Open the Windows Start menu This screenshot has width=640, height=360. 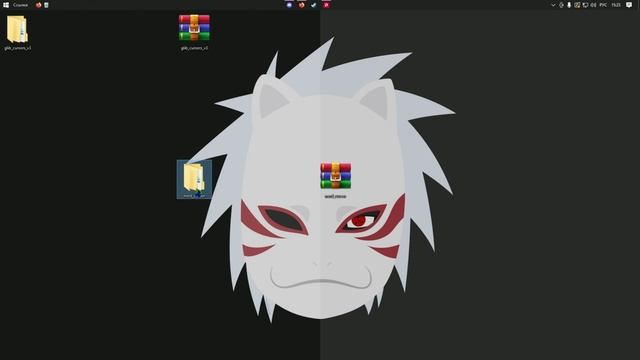6,5
